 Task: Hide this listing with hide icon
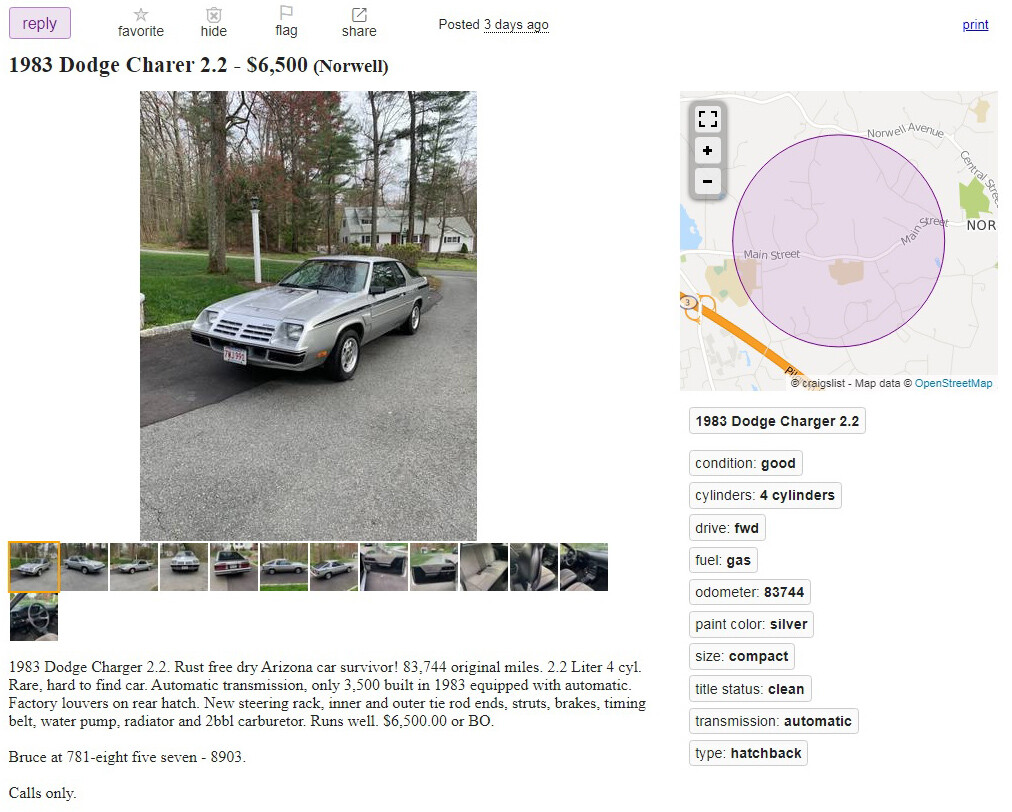[x=214, y=15]
